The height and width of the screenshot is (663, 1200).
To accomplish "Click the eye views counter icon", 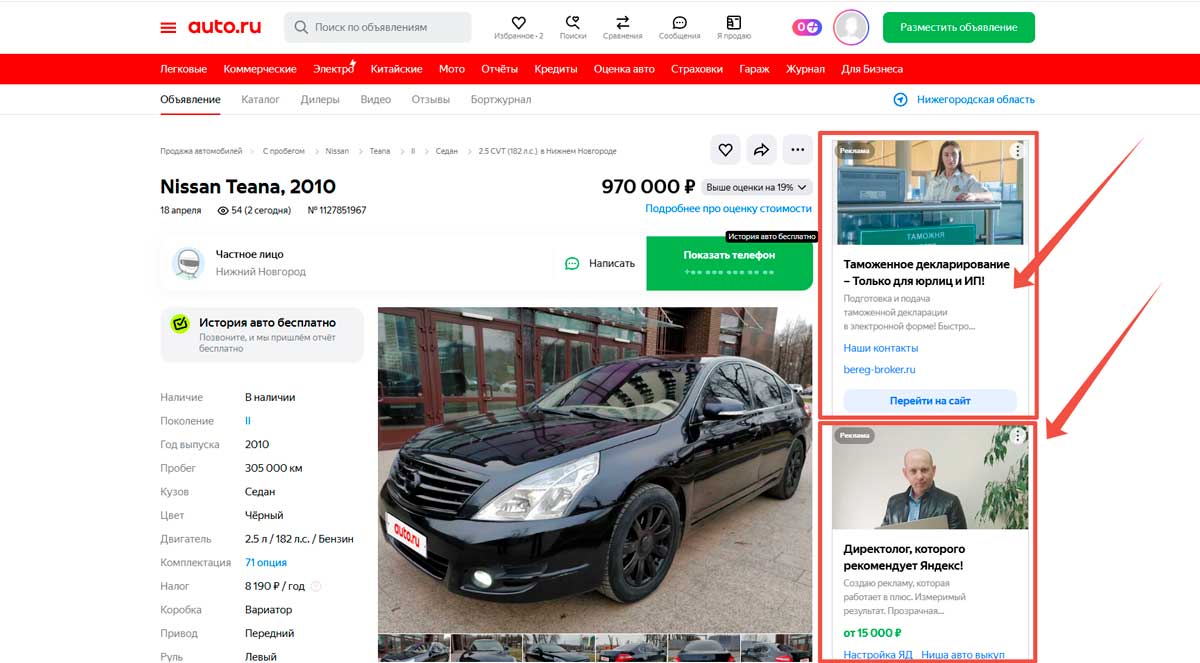I will point(223,211).
